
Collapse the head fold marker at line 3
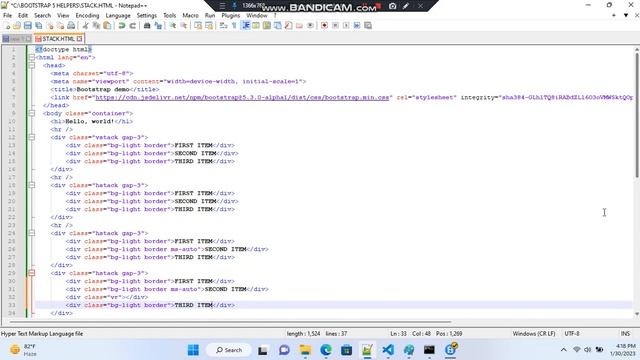click(x=31, y=65)
